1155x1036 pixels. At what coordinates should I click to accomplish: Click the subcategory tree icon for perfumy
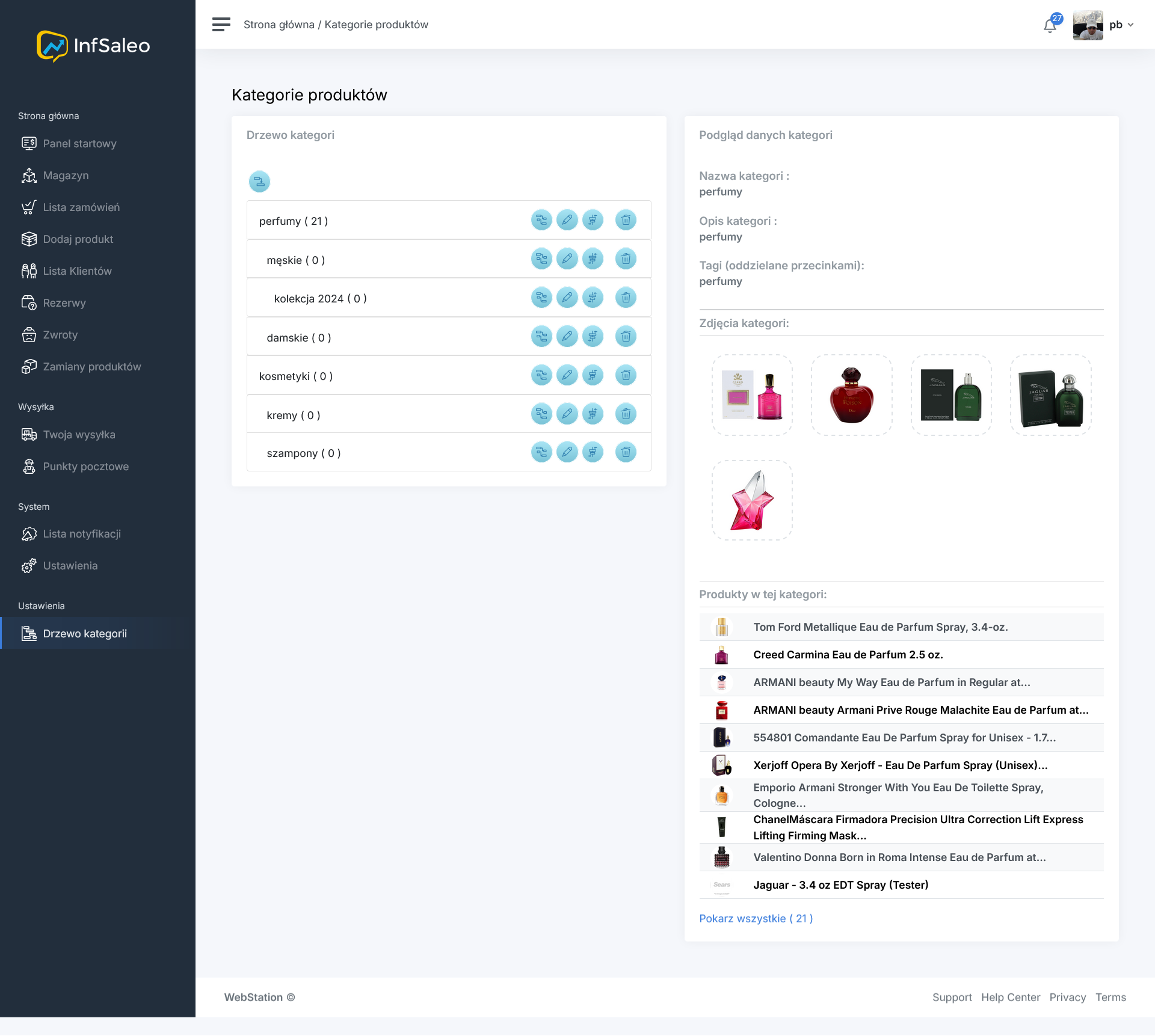pyautogui.click(x=541, y=220)
